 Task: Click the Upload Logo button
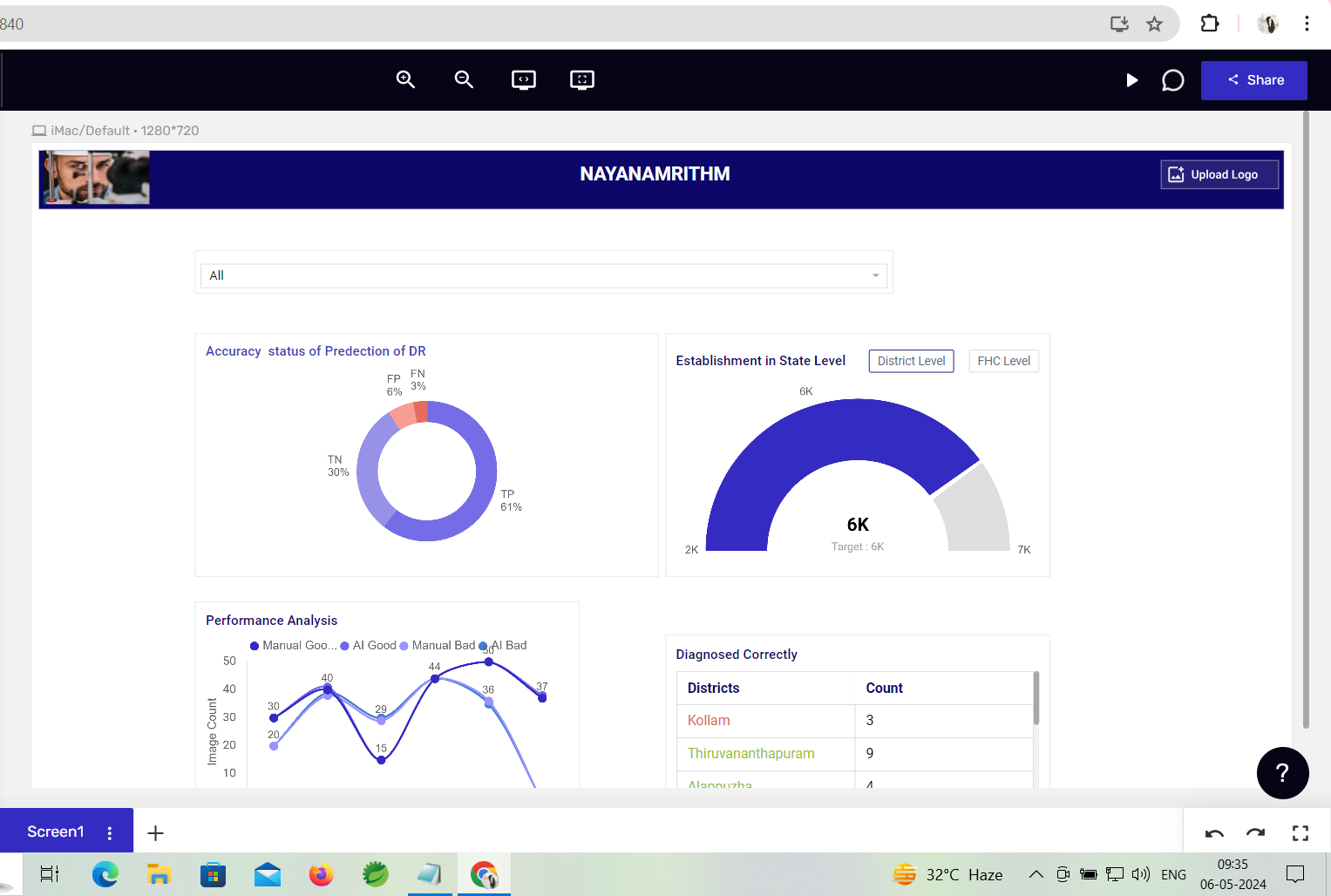[1219, 174]
